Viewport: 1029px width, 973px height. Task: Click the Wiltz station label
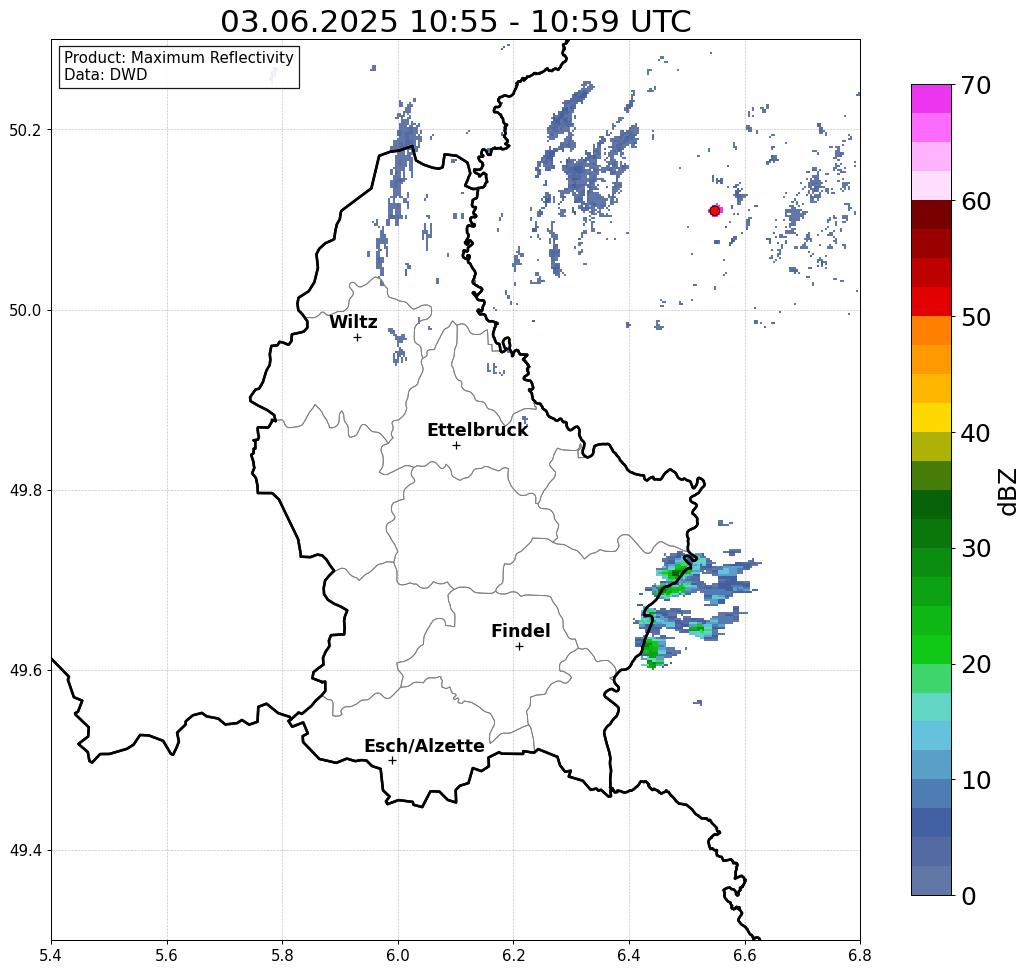tap(353, 321)
